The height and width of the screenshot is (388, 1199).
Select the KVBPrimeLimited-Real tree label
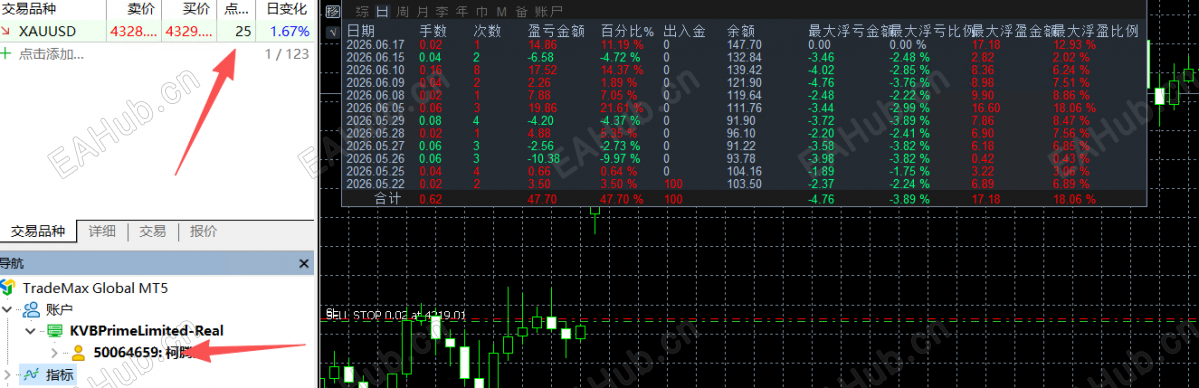[147, 331]
